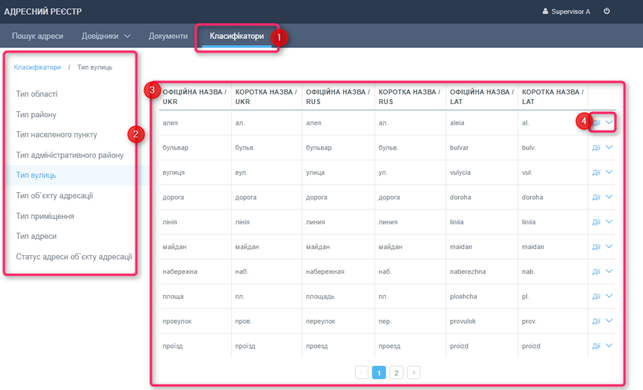Image resolution: width=643 pixels, height=390 pixels.
Task: Click the Класифікатори breadcrumb link
Action: [x=37, y=67]
